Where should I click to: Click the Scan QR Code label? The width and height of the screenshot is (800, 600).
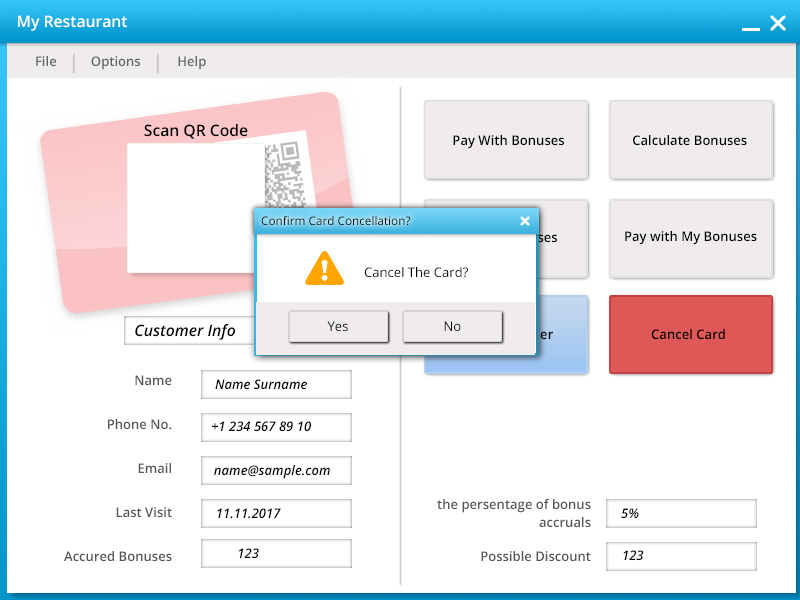click(x=195, y=131)
